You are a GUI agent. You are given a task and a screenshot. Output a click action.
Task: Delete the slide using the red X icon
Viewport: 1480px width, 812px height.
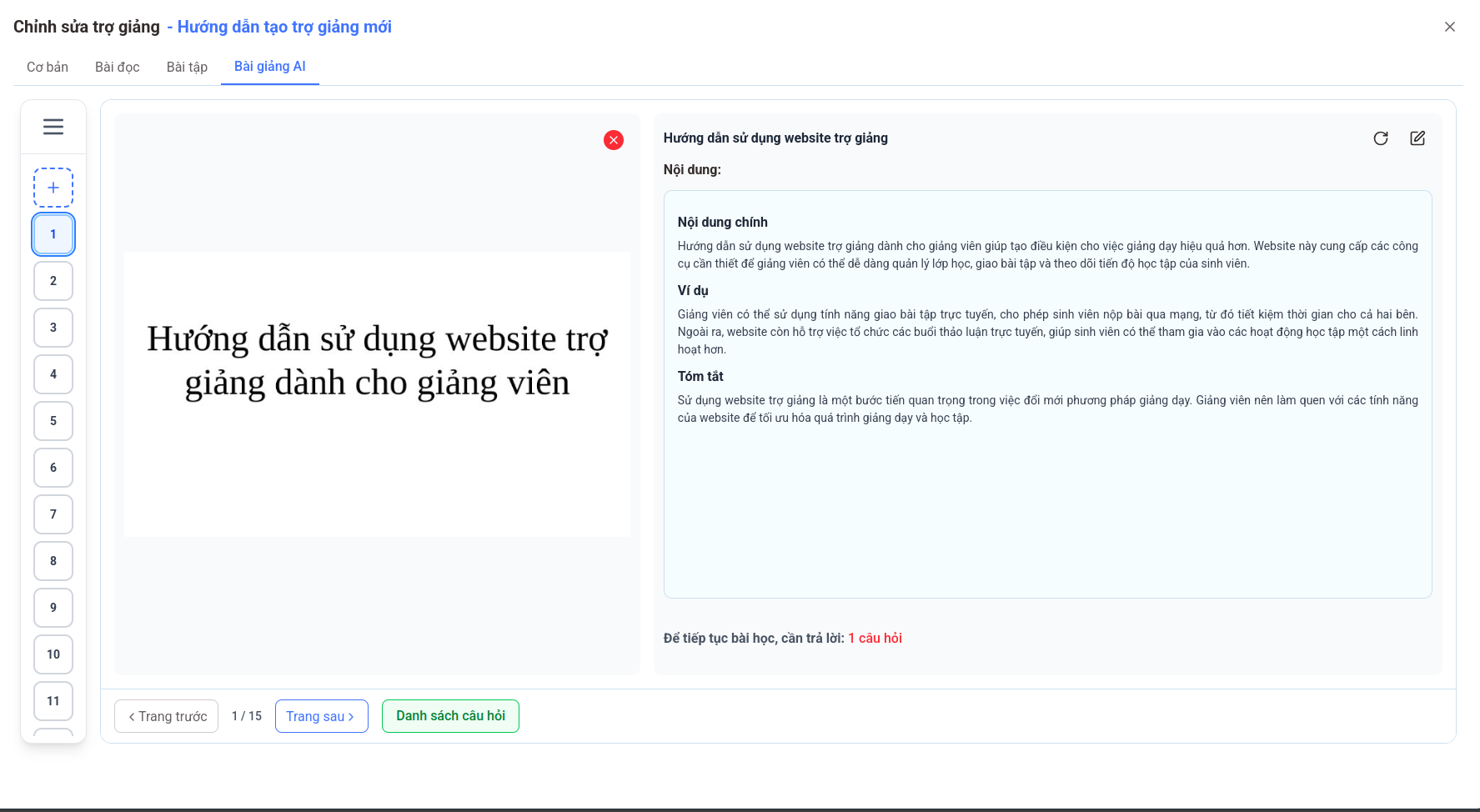coord(614,140)
